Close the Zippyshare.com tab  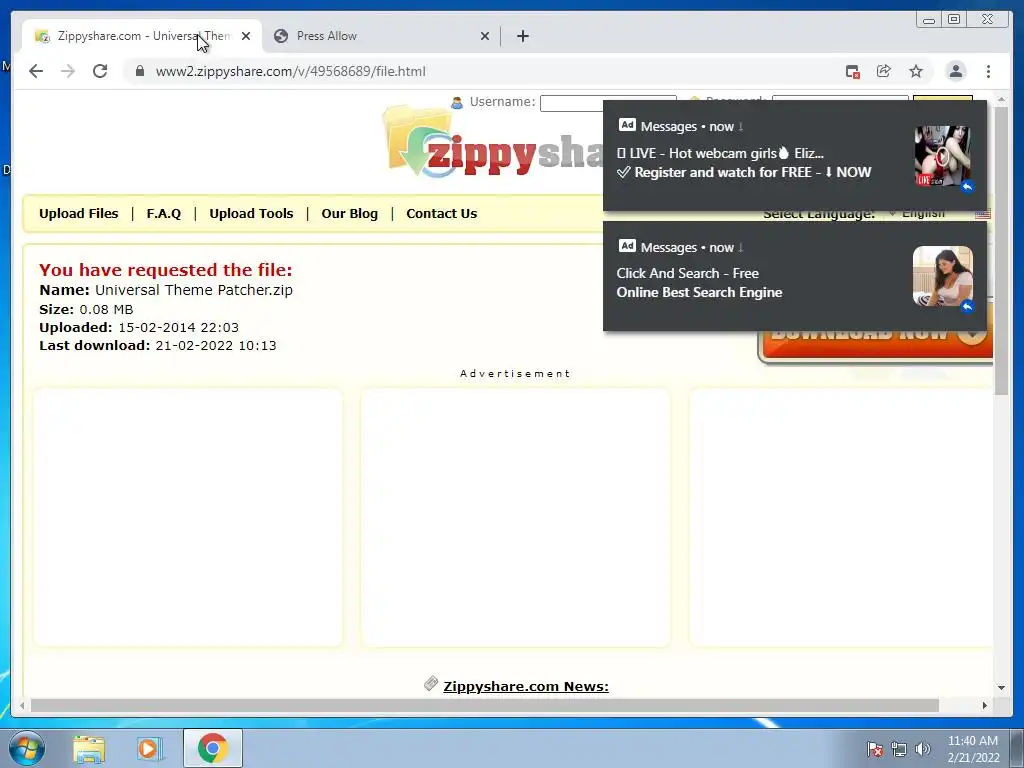point(246,36)
